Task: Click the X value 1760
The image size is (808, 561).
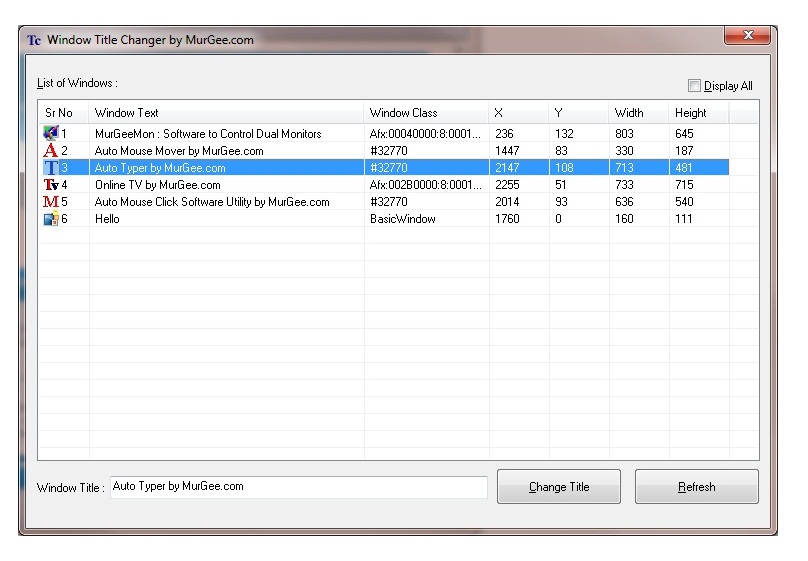Action: (507, 219)
